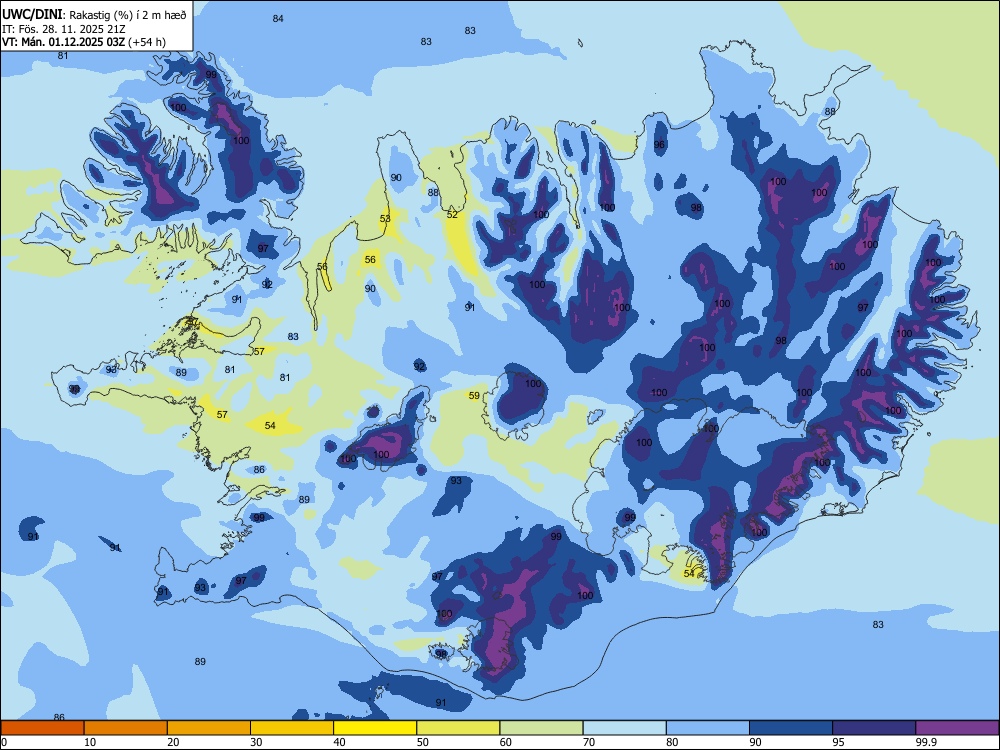The image size is (1000, 750).
Task: Click the light orange 20–30 legend swatch
Action: click(x=209, y=728)
